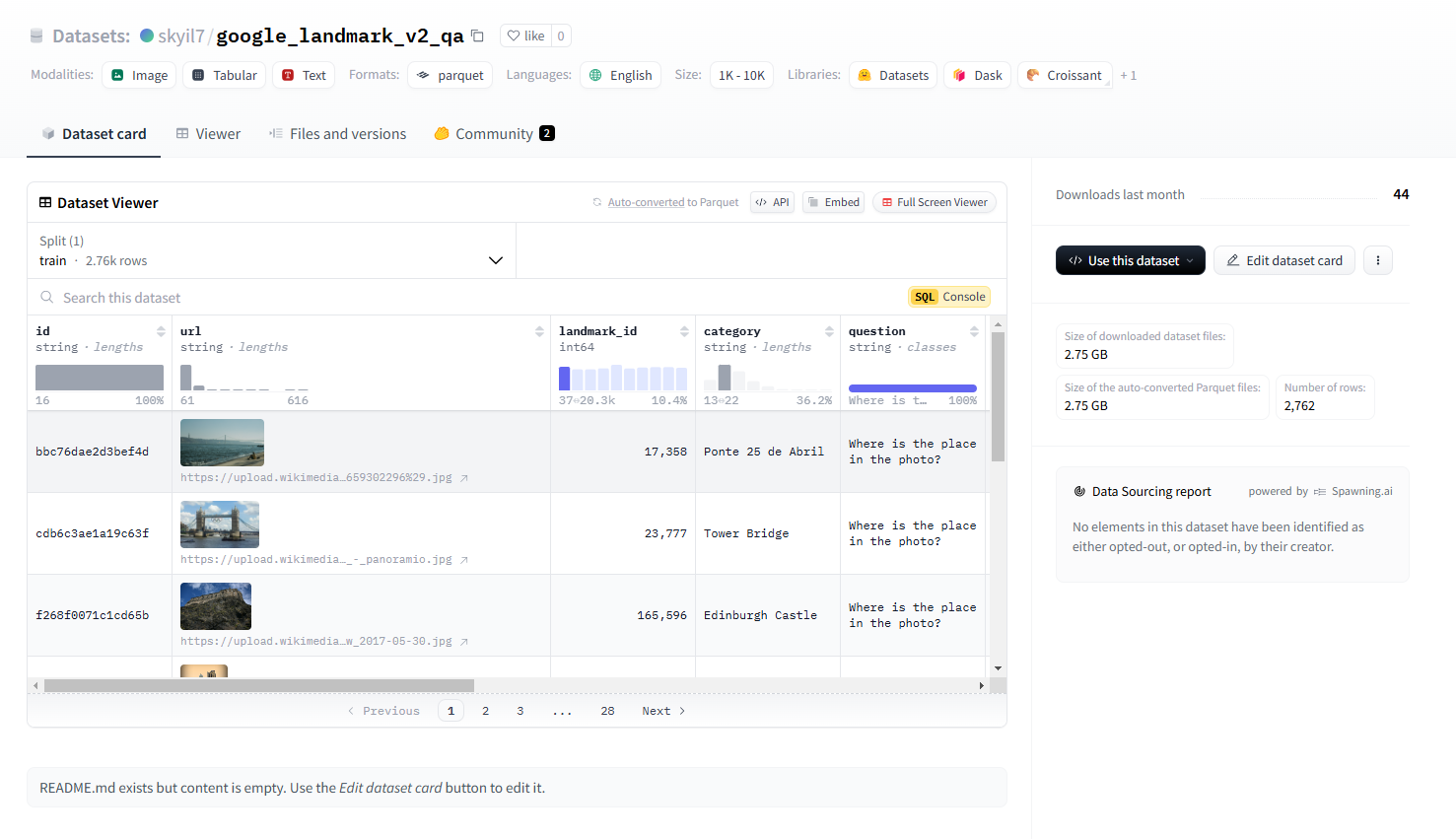Switch to the Dataset card tab

point(94,134)
